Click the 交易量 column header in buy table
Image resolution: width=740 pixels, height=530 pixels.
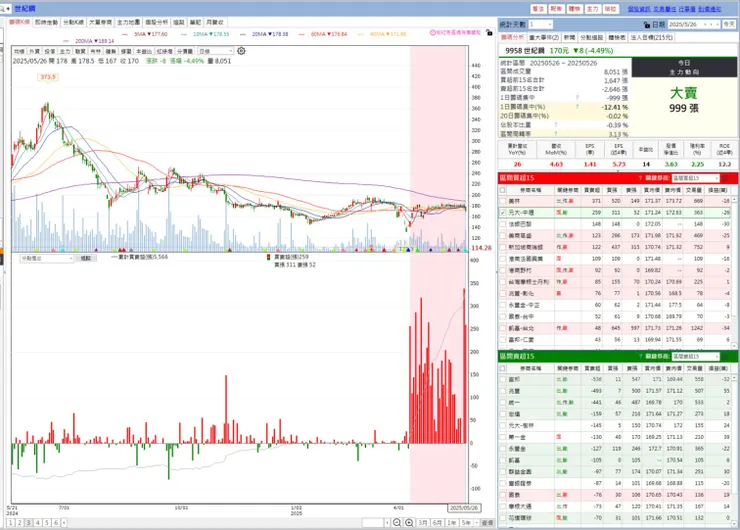click(693, 190)
